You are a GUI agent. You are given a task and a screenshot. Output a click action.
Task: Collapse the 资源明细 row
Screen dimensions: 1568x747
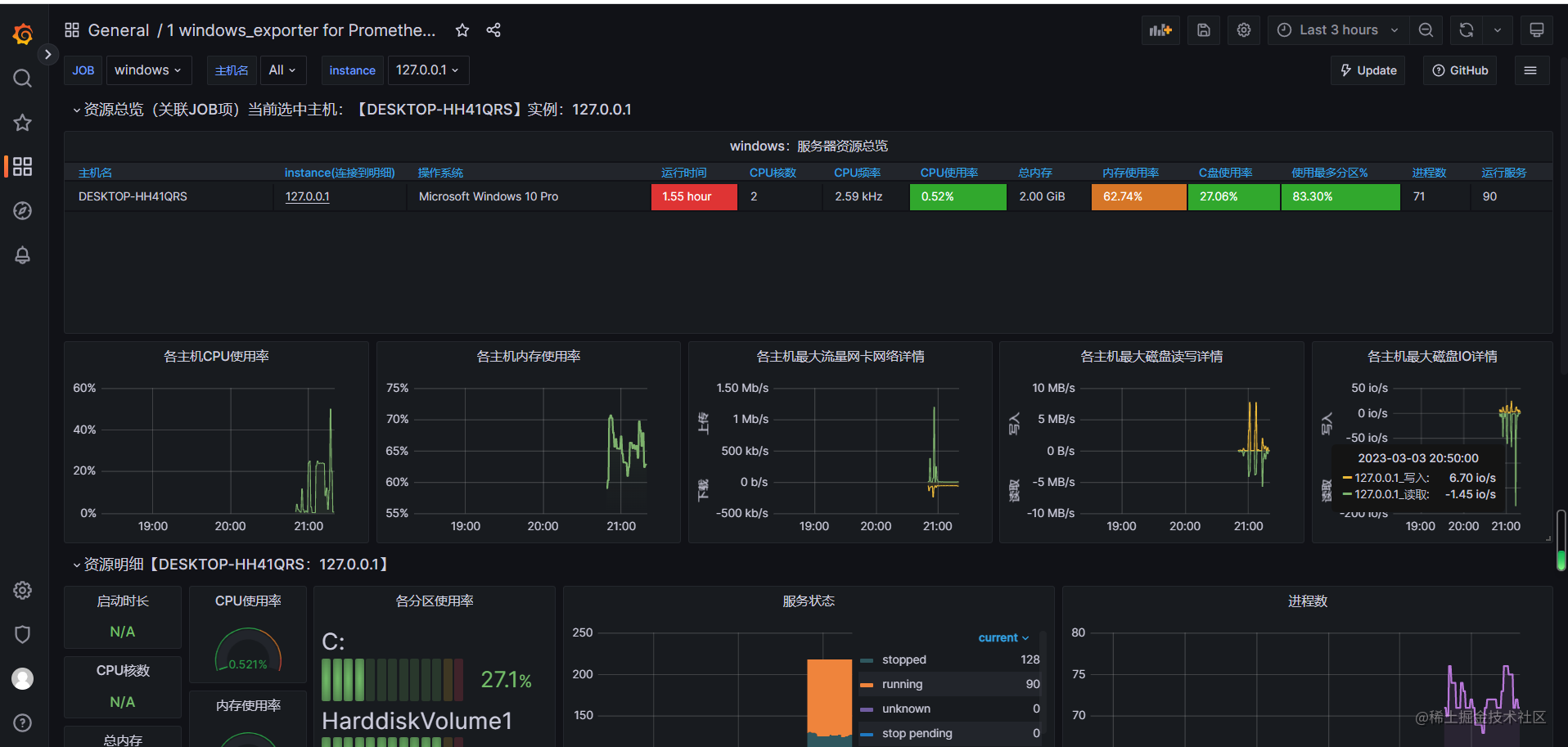coord(78,564)
